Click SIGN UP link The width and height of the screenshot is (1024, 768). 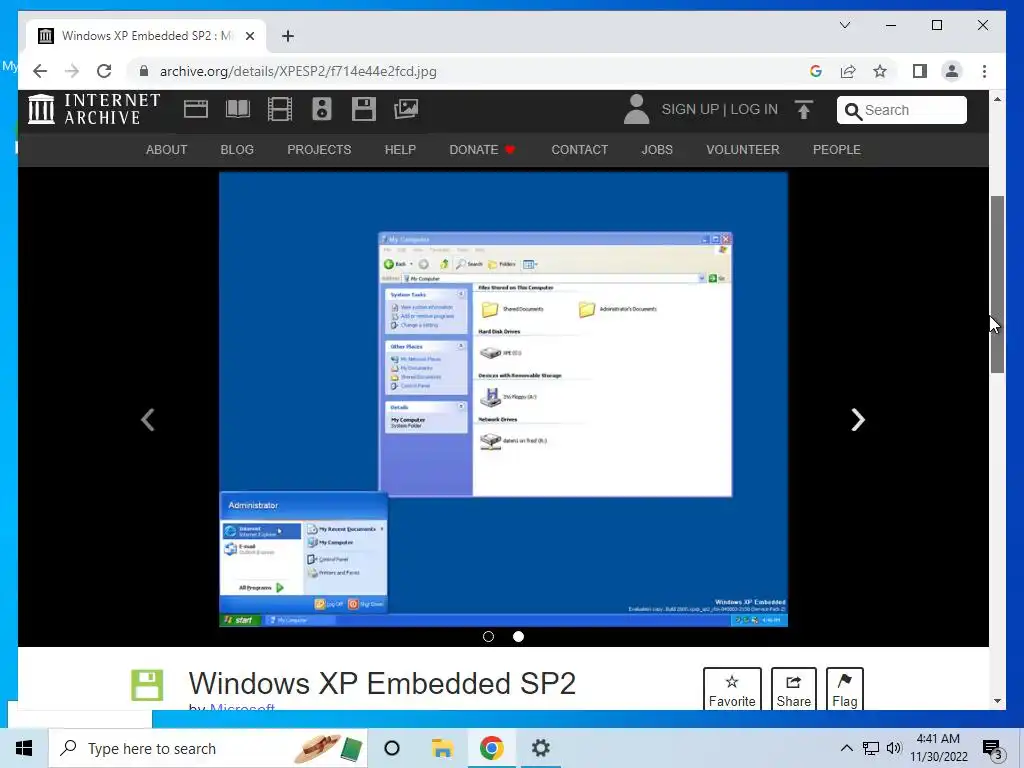click(x=690, y=109)
